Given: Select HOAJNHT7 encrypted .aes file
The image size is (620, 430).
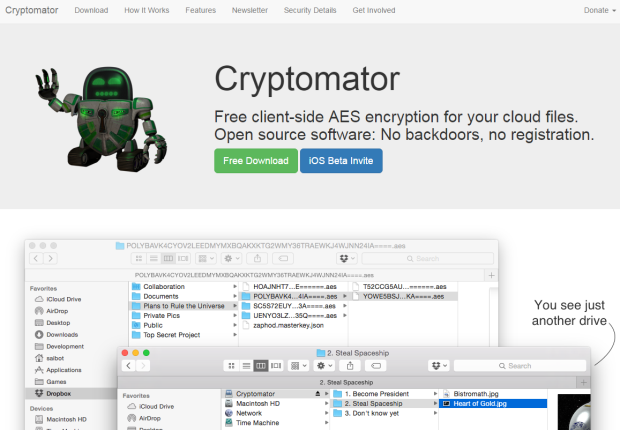Looking at the screenshot, I should pos(294,286).
